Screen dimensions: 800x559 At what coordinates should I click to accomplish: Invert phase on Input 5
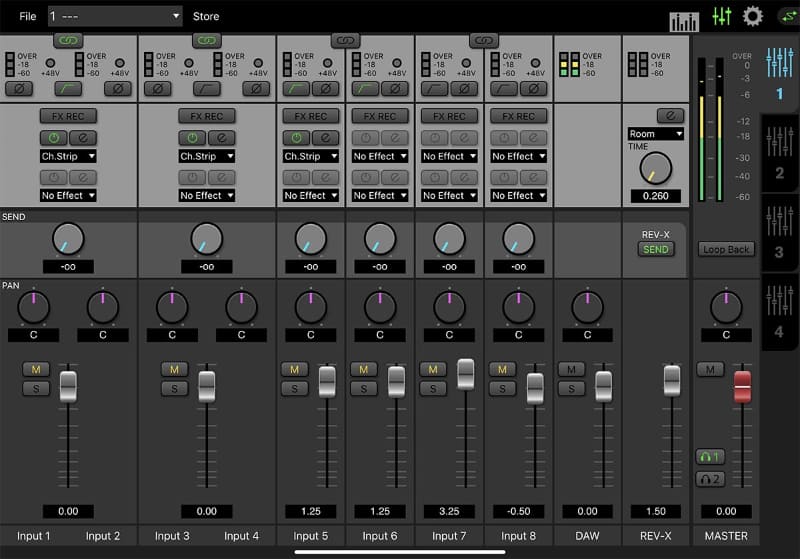pos(326,89)
